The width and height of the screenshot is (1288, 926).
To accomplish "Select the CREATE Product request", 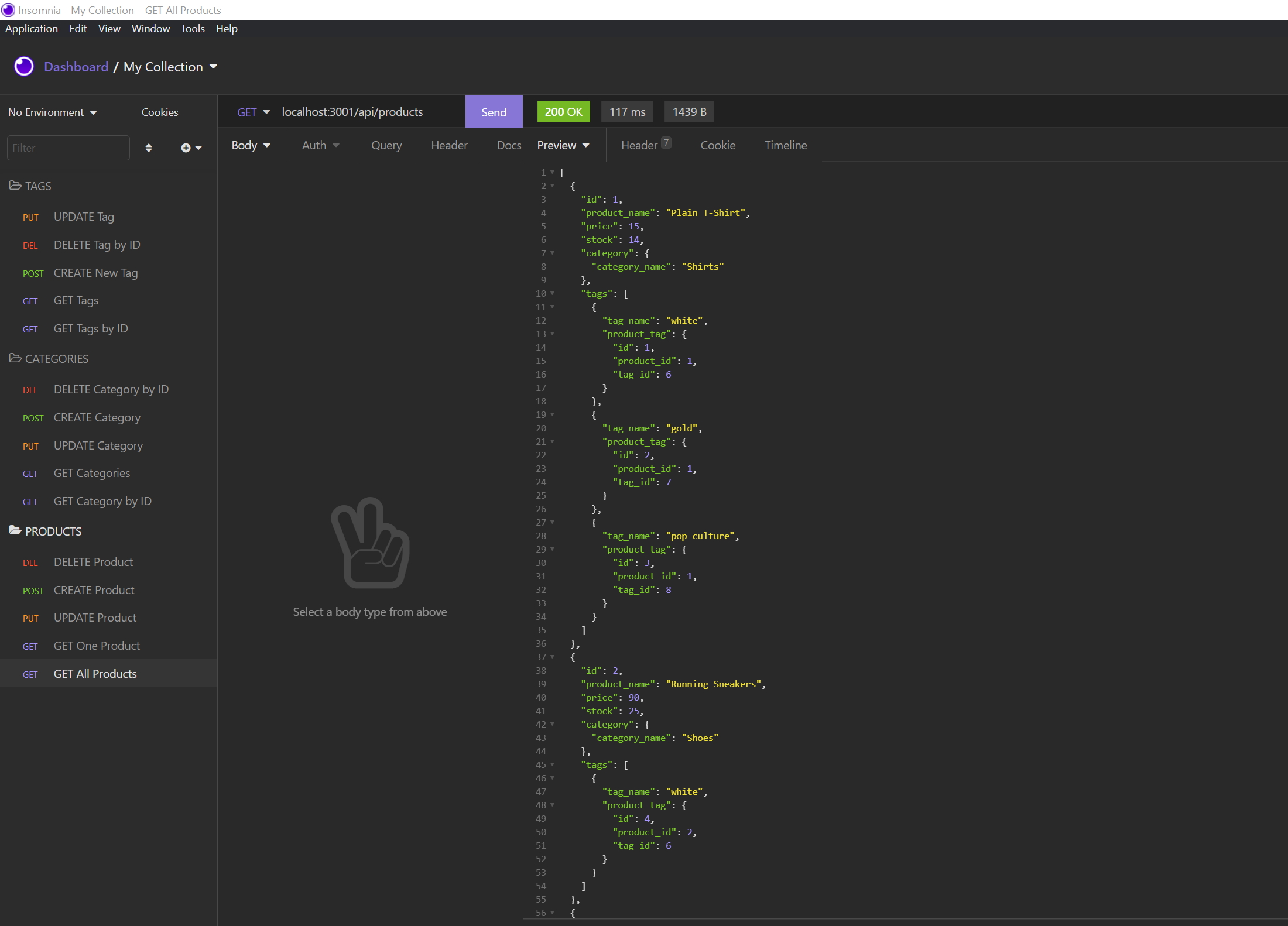I will click(x=94, y=590).
